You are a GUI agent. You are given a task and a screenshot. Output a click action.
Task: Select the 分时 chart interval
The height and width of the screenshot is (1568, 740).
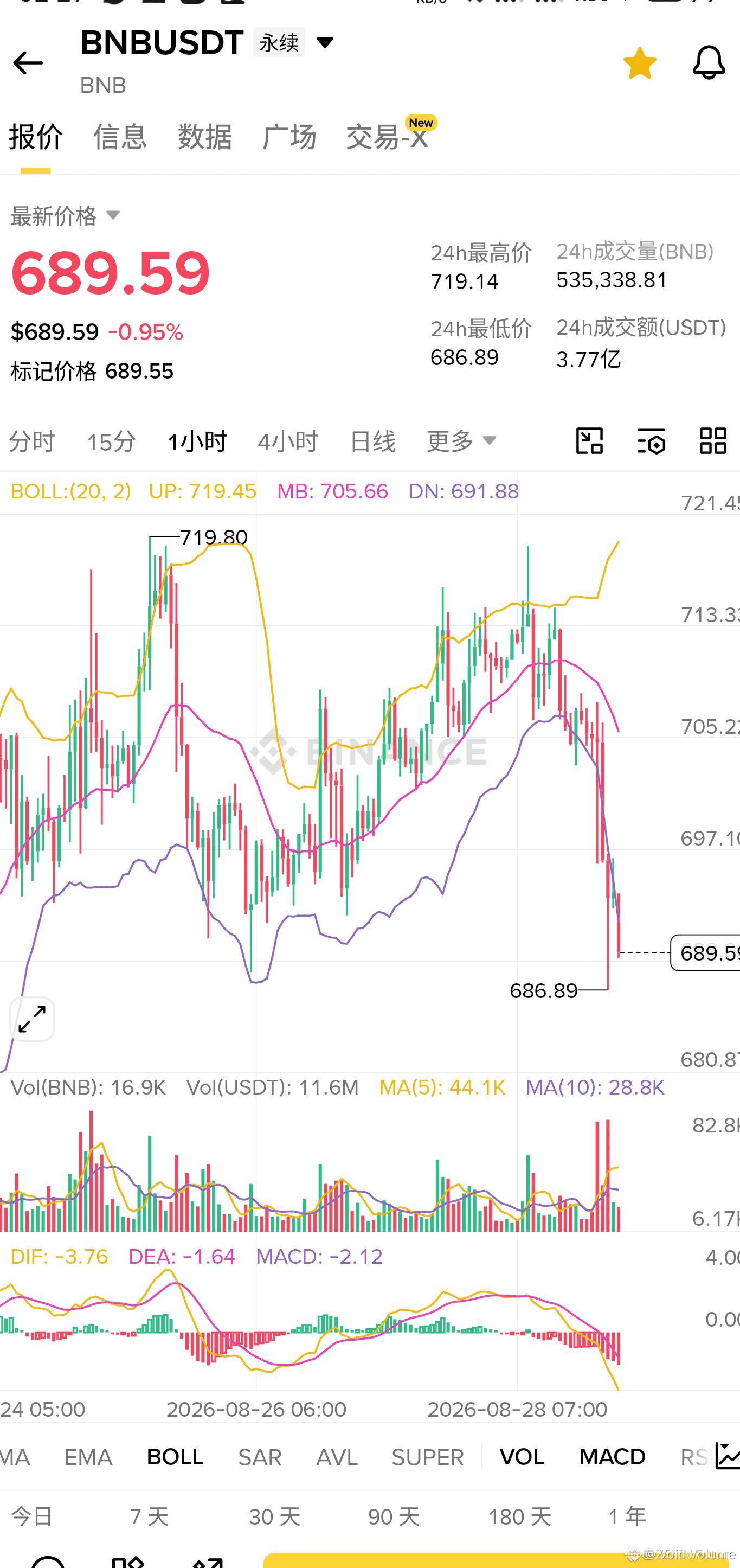tap(31, 441)
